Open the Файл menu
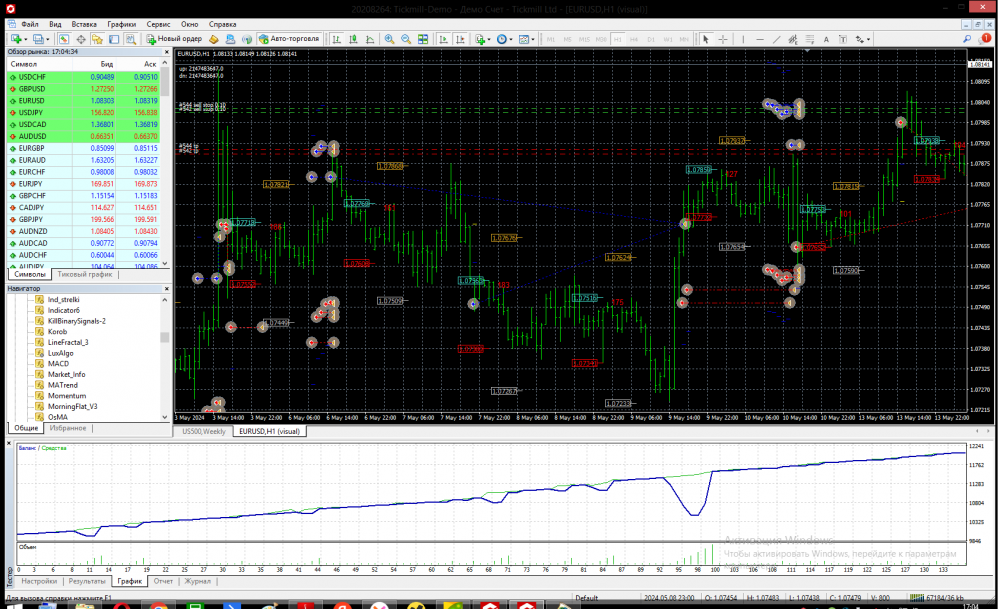Image resolution: width=1000 pixels, height=609 pixels. point(29,24)
